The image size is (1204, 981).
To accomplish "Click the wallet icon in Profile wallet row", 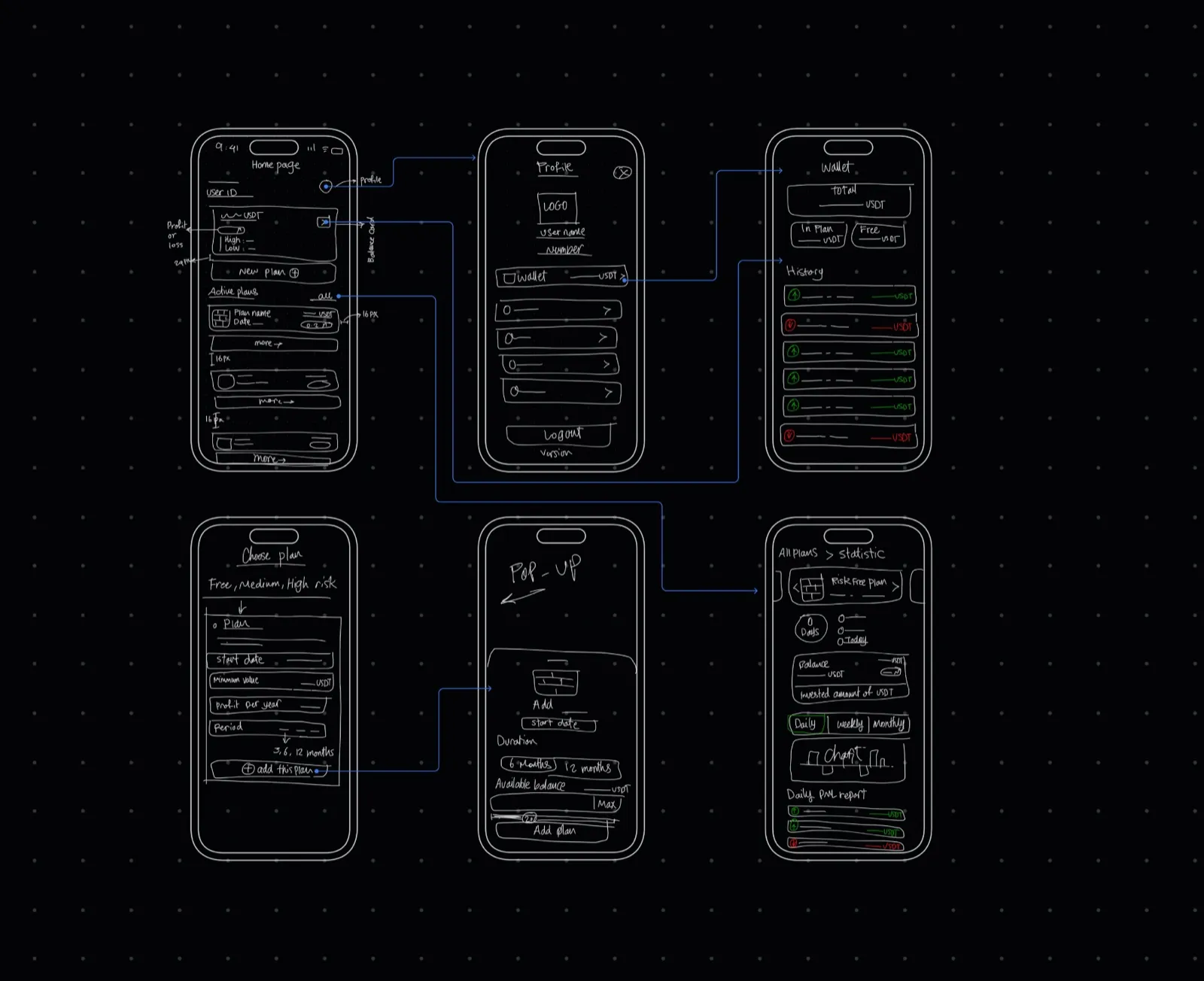I will (x=509, y=278).
